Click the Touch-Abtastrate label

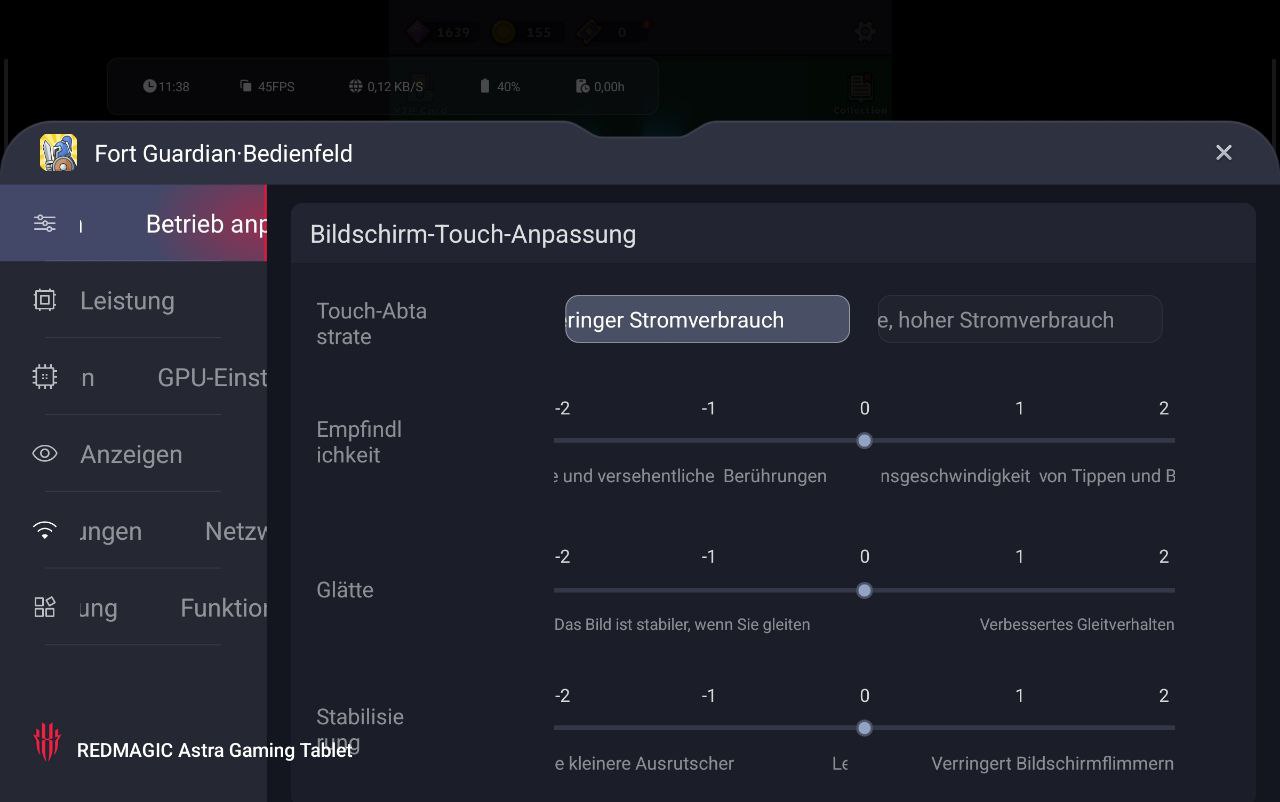[x=371, y=323]
